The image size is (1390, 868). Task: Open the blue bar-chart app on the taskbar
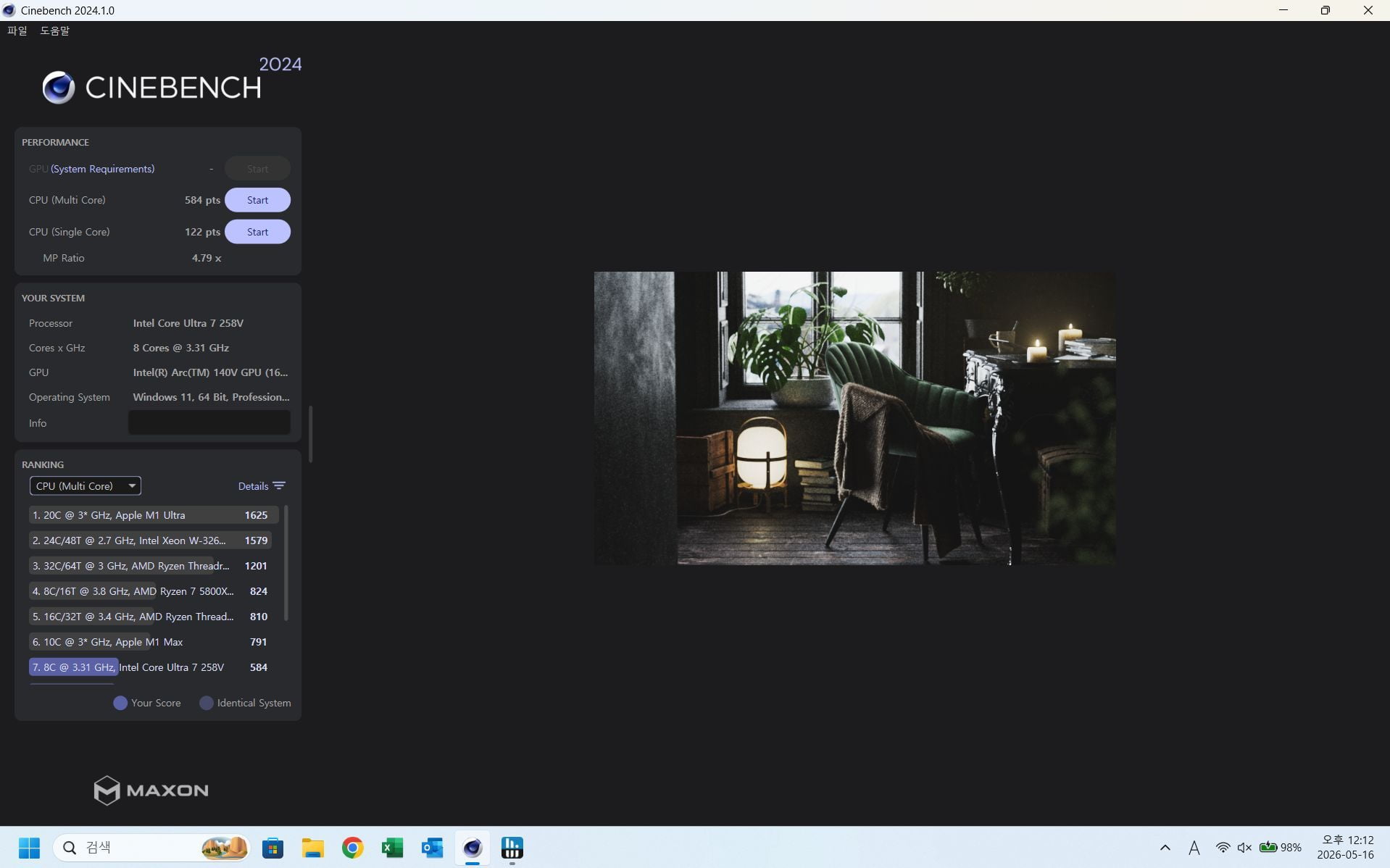(512, 848)
